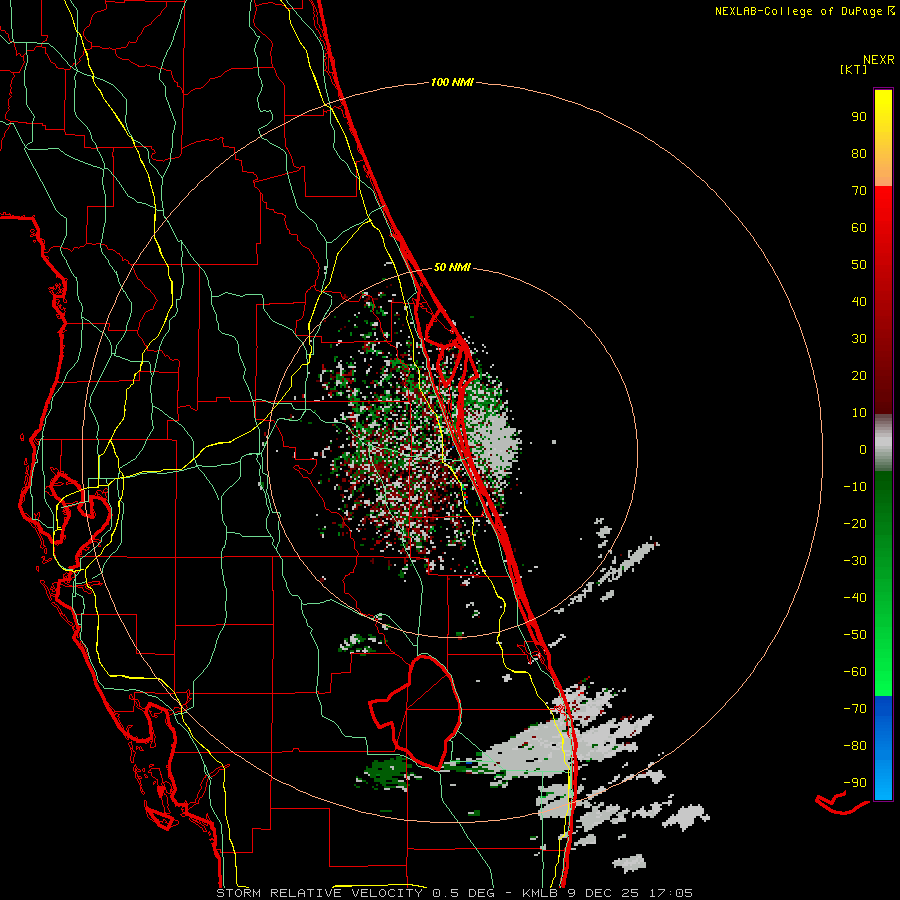Click the large gray echo near the southeast coast
900x900 pixels.
pyautogui.click(x=531, y=752)
